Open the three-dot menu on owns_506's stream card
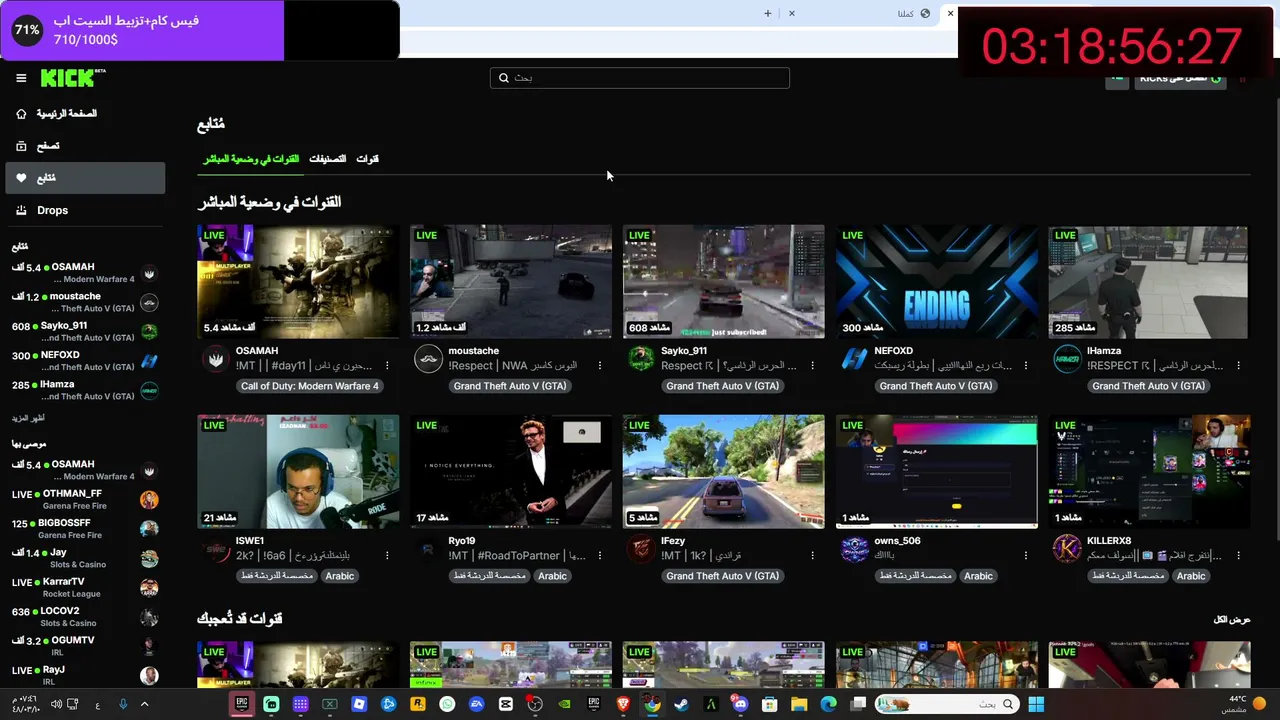 1026,556
